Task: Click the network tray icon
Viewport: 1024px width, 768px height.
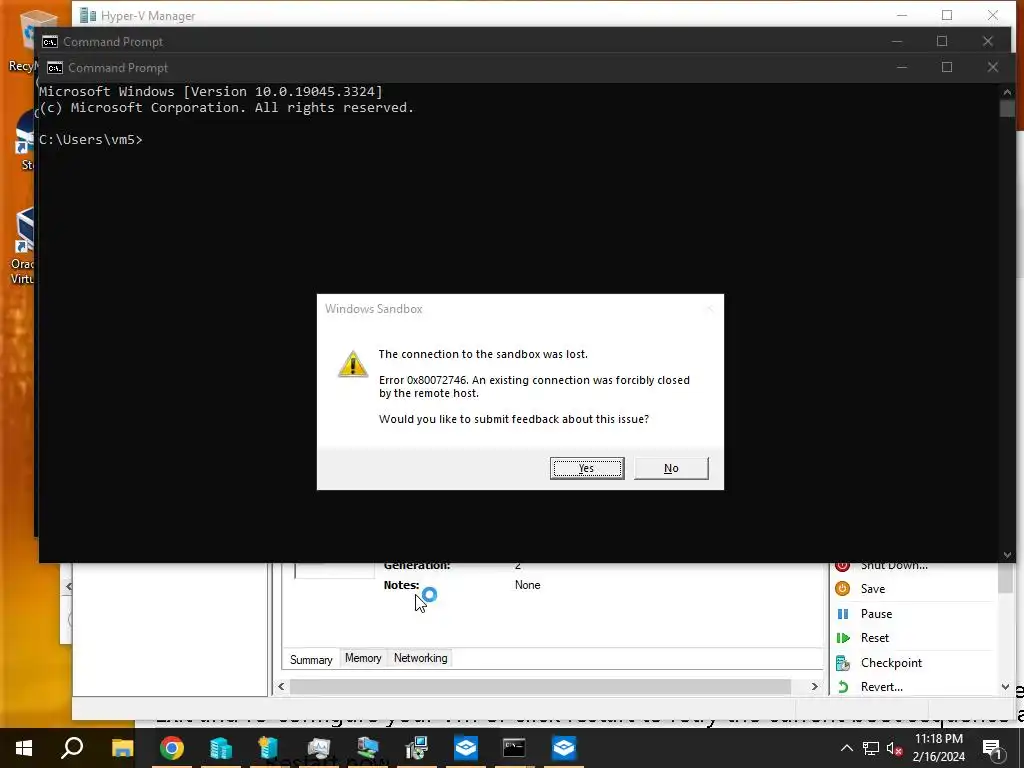Action: point(871,748)
